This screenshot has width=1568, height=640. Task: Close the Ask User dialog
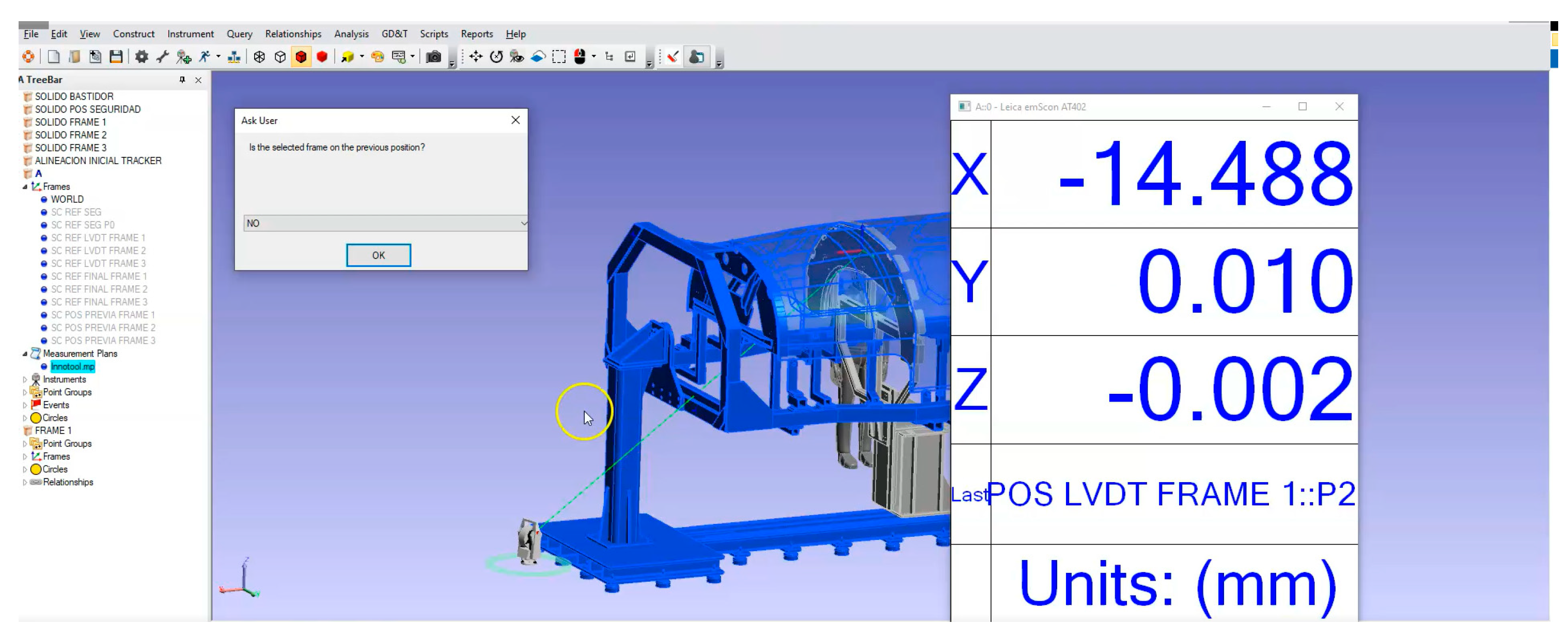[x=515, y=120]
